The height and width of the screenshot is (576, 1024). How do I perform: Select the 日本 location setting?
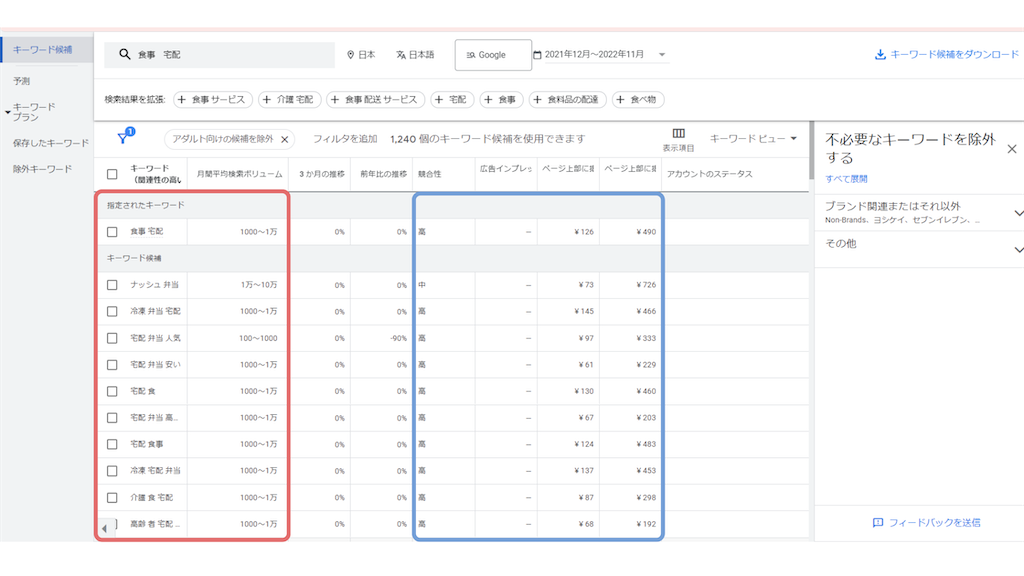(x=361, y=55)
